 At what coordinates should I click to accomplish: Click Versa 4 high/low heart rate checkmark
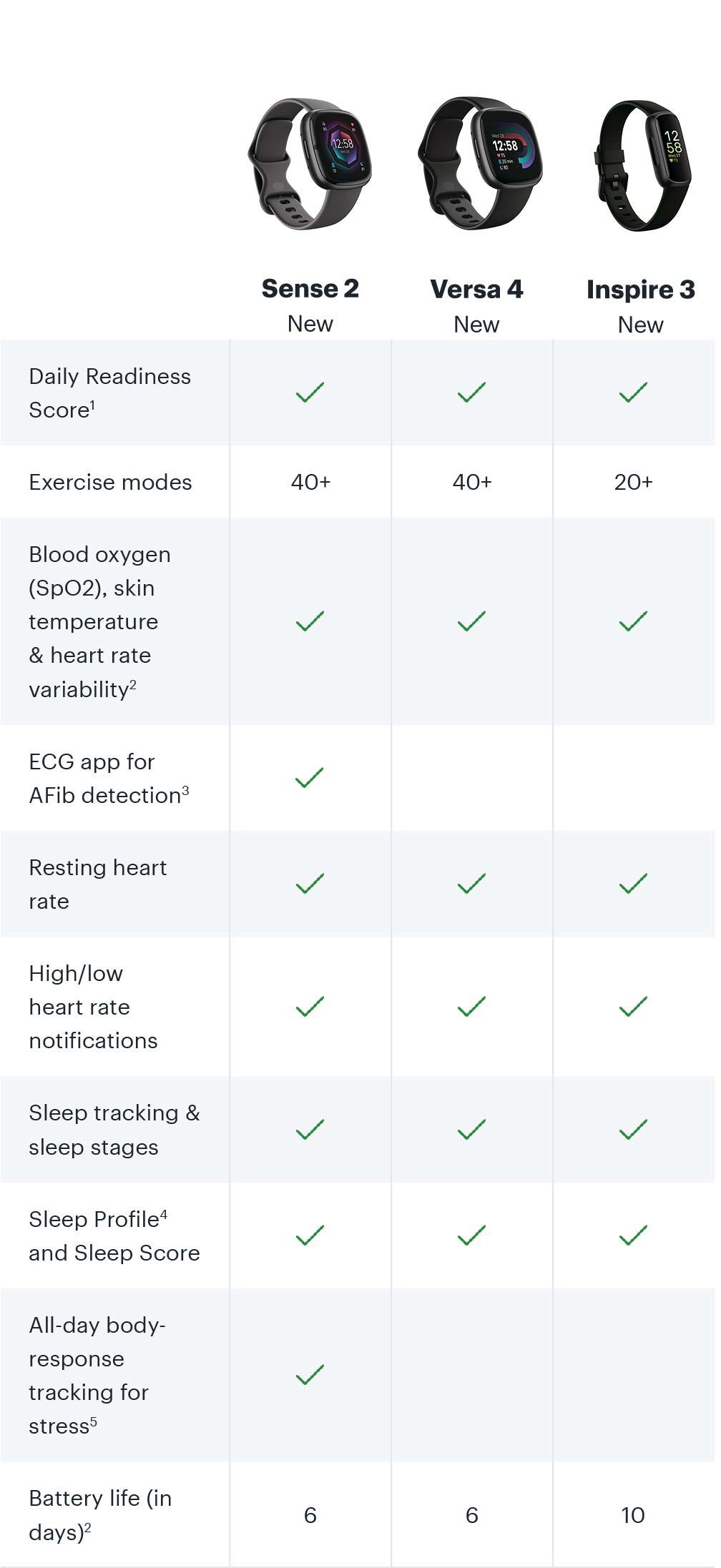pyautogui.click(x=471, y=1007)
